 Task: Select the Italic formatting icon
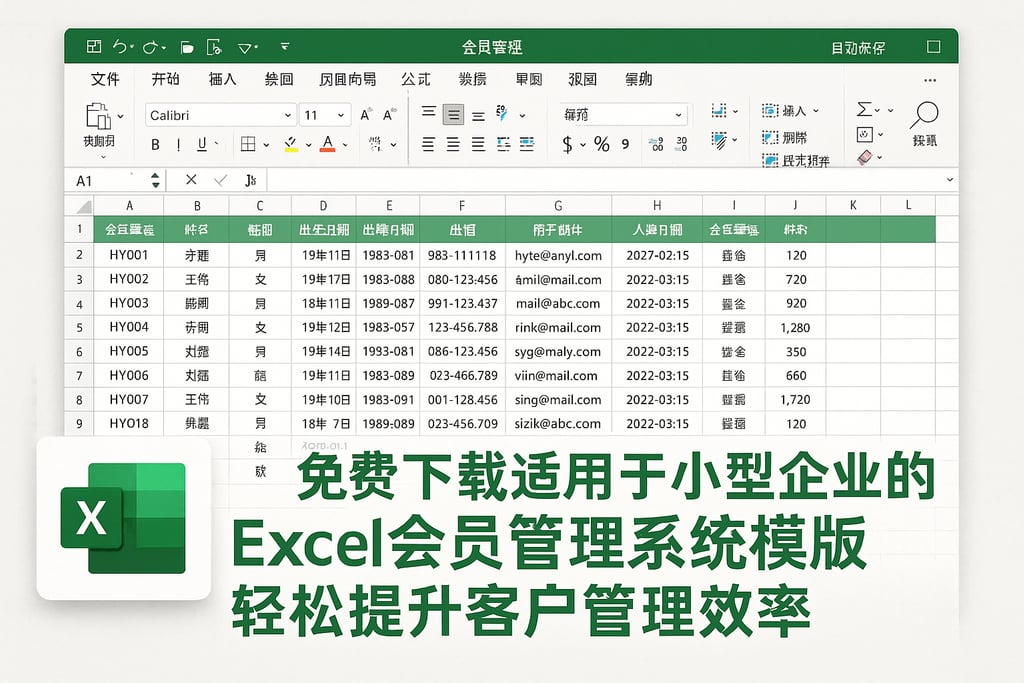click(178, 145)
